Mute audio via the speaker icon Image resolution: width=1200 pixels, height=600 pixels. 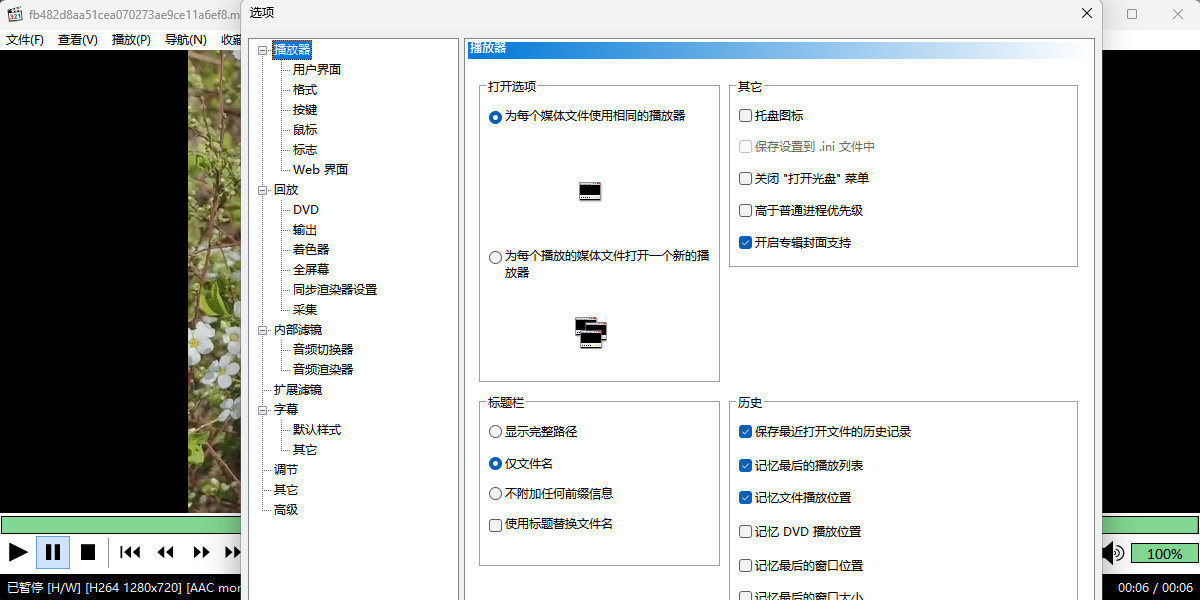1112,553
